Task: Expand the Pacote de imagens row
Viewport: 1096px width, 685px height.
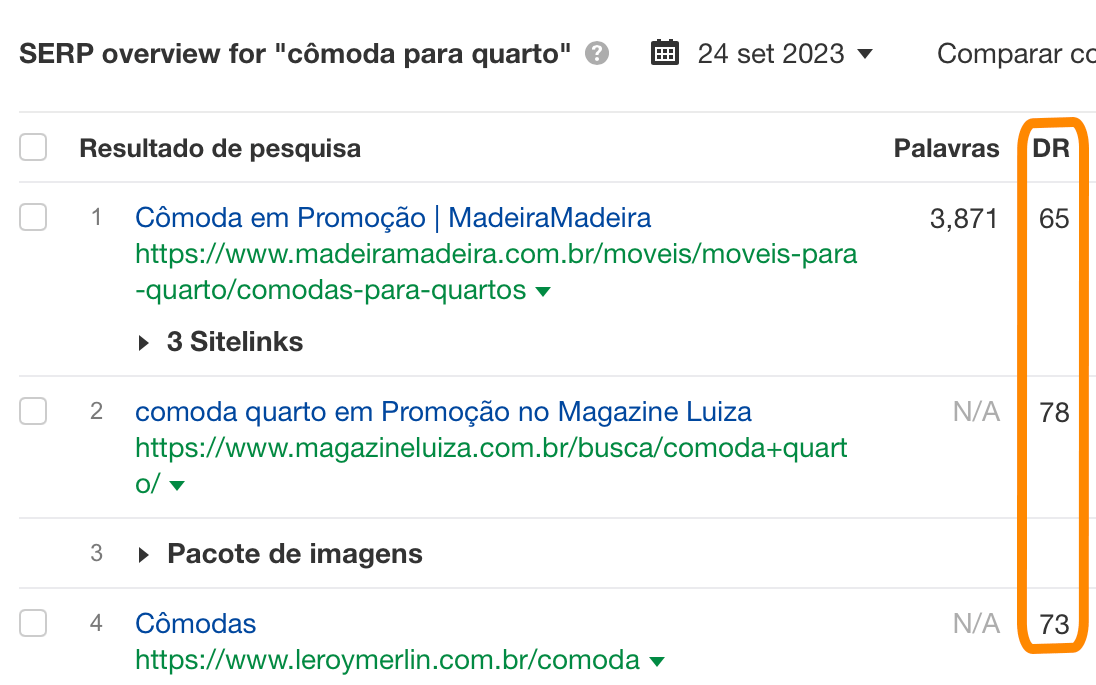Action: (281, 554)
